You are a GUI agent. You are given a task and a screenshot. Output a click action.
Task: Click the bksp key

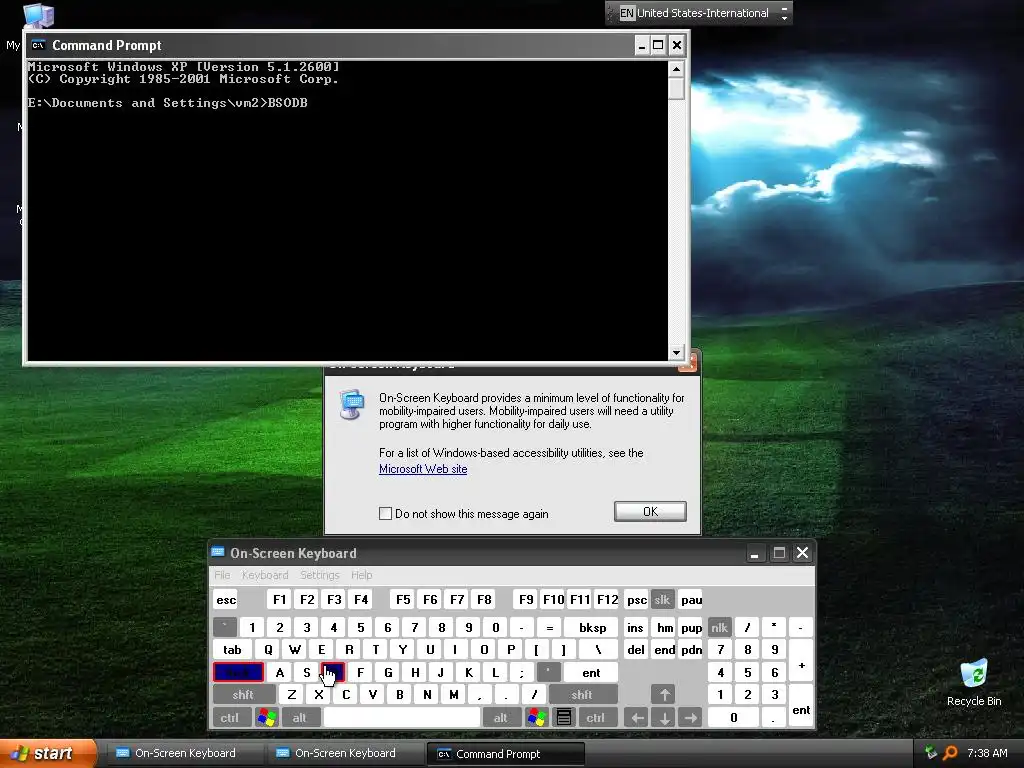coord(592,628)
